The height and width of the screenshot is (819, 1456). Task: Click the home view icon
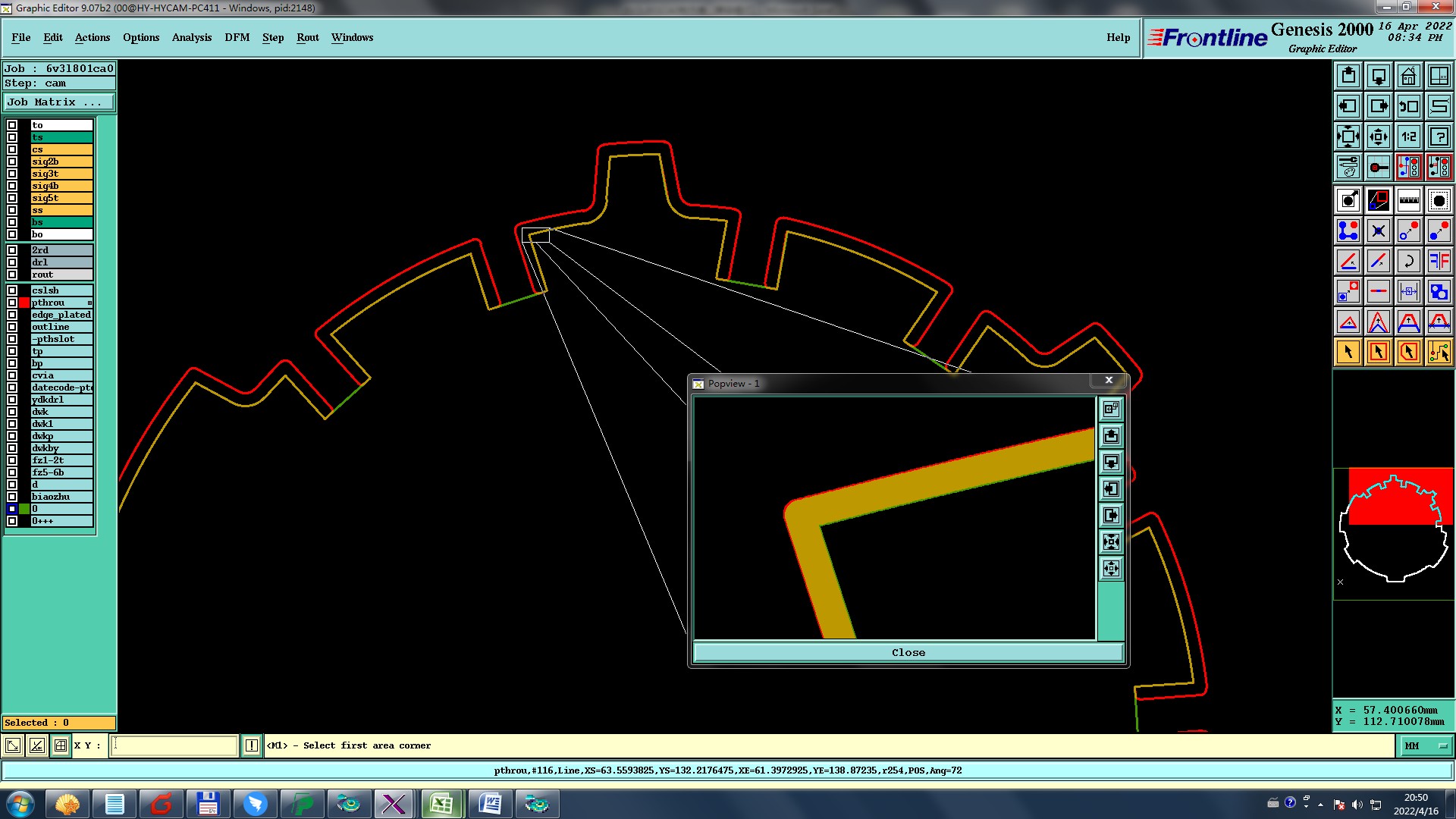click(x=1409, y=76)
